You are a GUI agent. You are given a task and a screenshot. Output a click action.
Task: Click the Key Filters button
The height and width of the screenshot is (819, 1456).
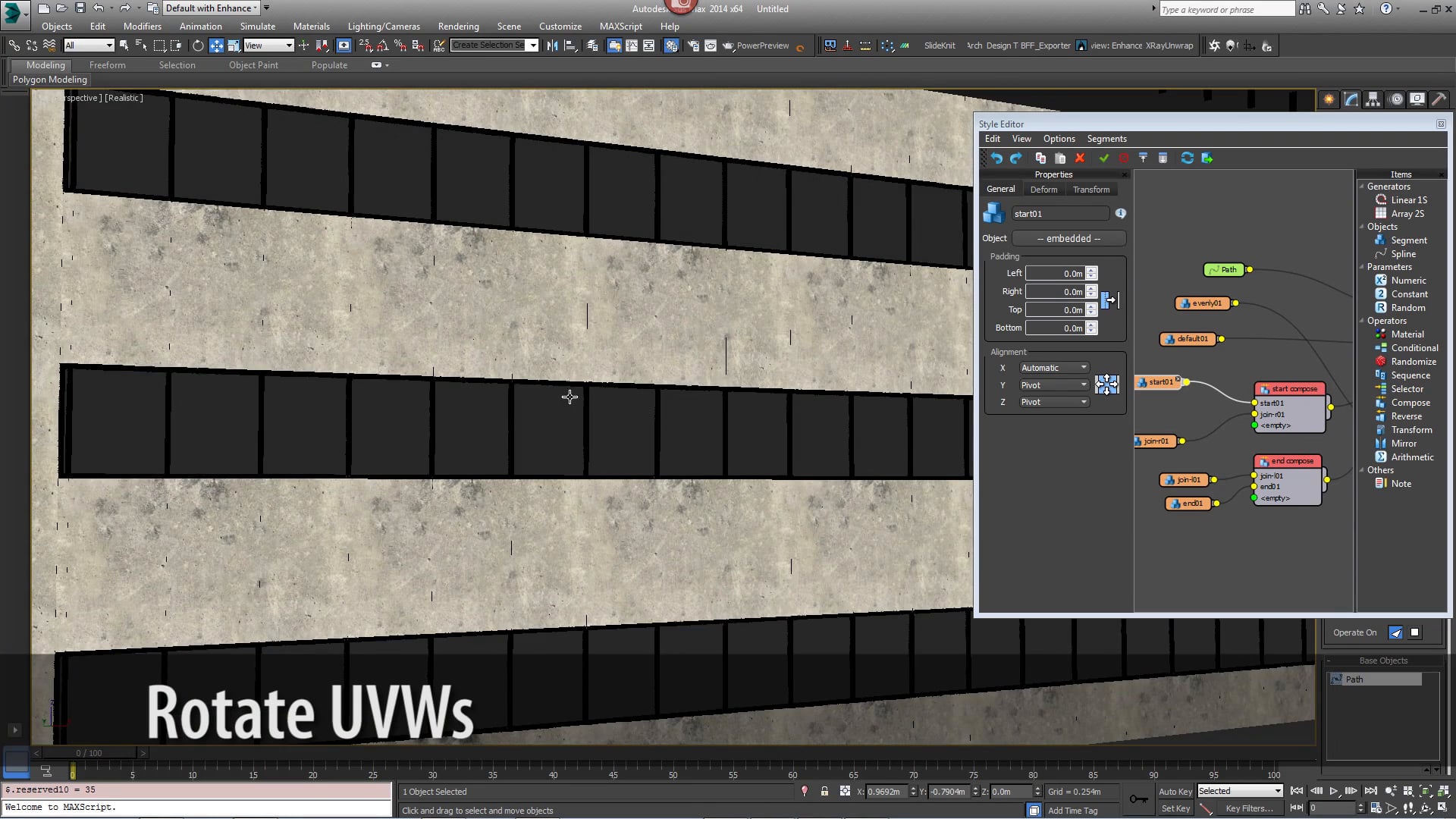pyautogui.click(x=1248, y=808)
